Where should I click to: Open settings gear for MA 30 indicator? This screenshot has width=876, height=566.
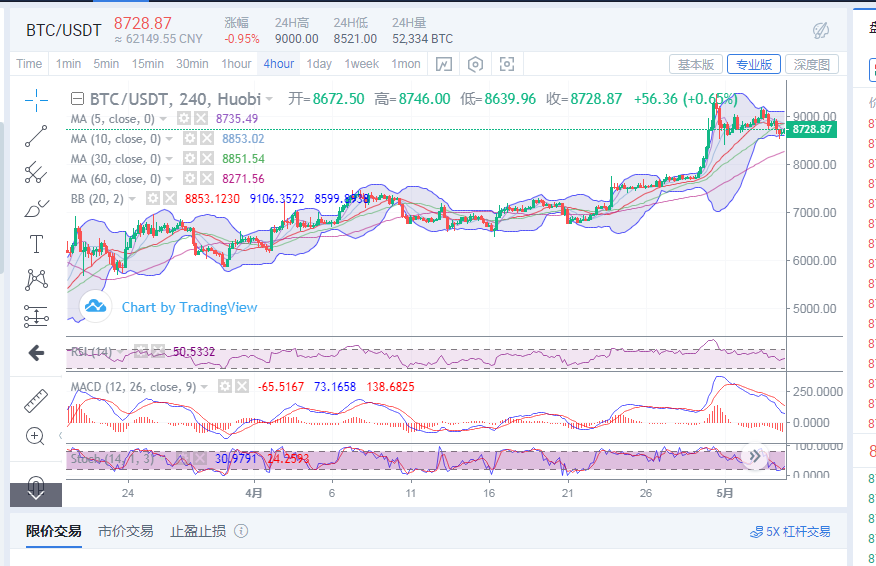[x=190, y=159]
